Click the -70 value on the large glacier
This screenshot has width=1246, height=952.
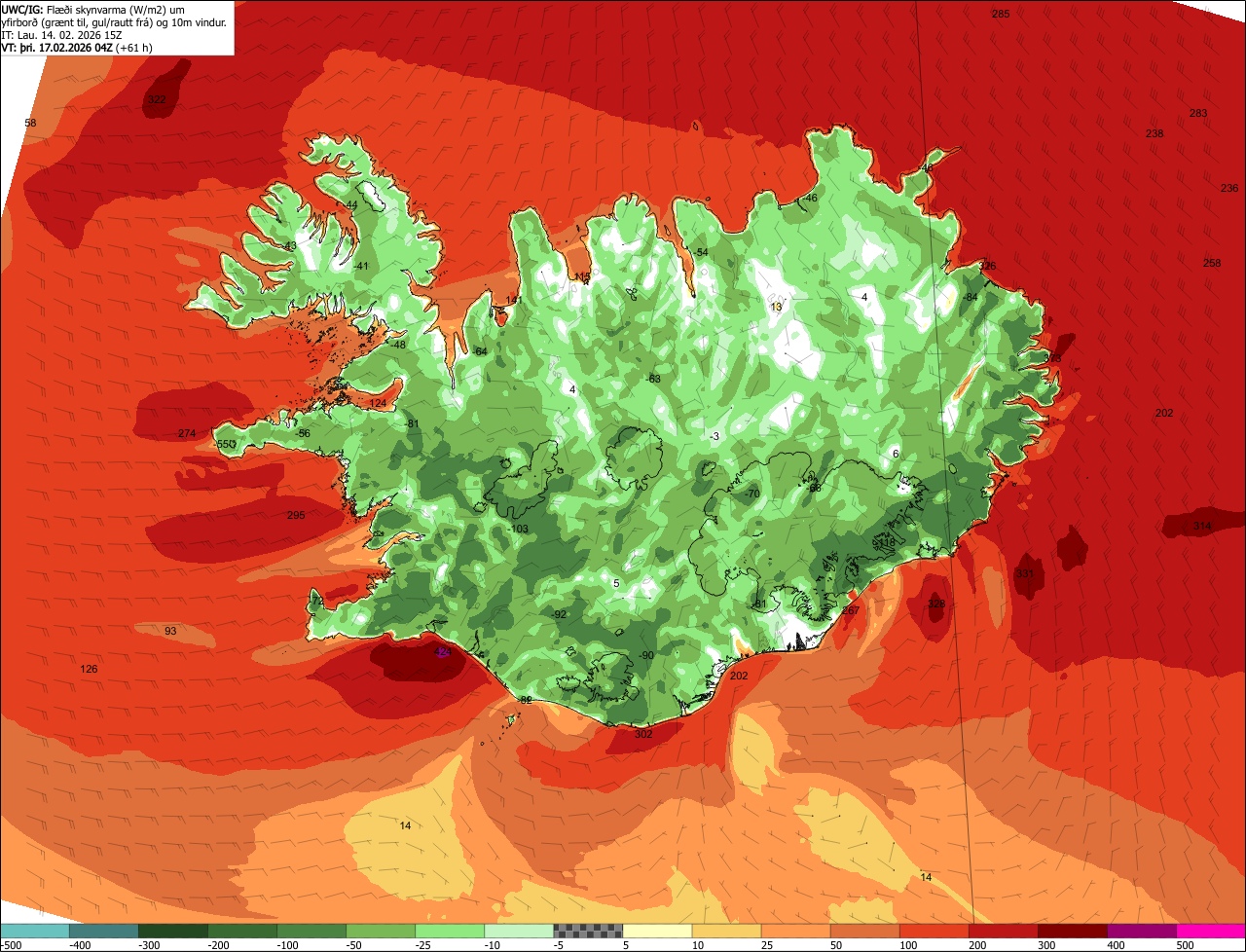click(751, 495)
